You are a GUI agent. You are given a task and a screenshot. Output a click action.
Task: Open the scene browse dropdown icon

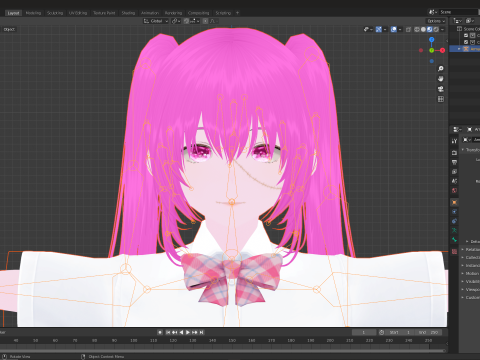tap(433, 12)
